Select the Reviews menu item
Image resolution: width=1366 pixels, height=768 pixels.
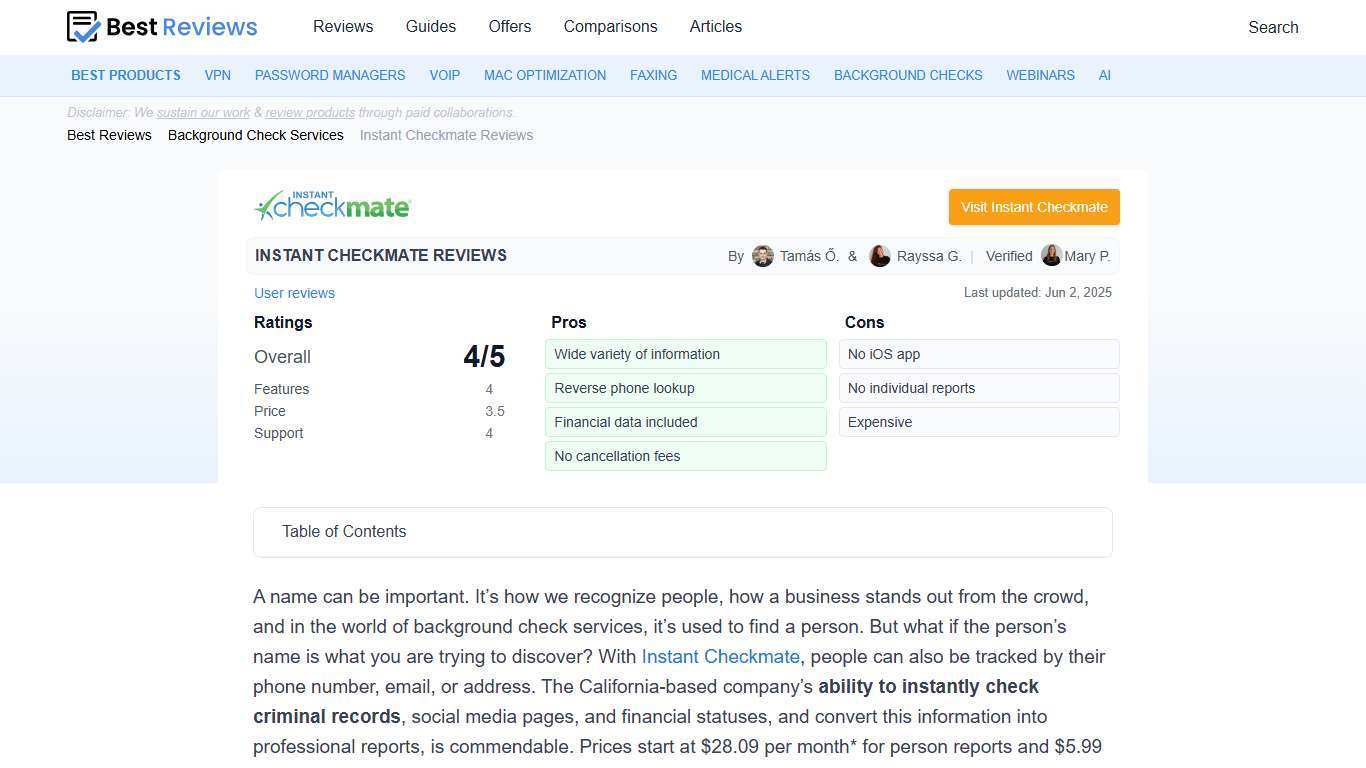343,27
